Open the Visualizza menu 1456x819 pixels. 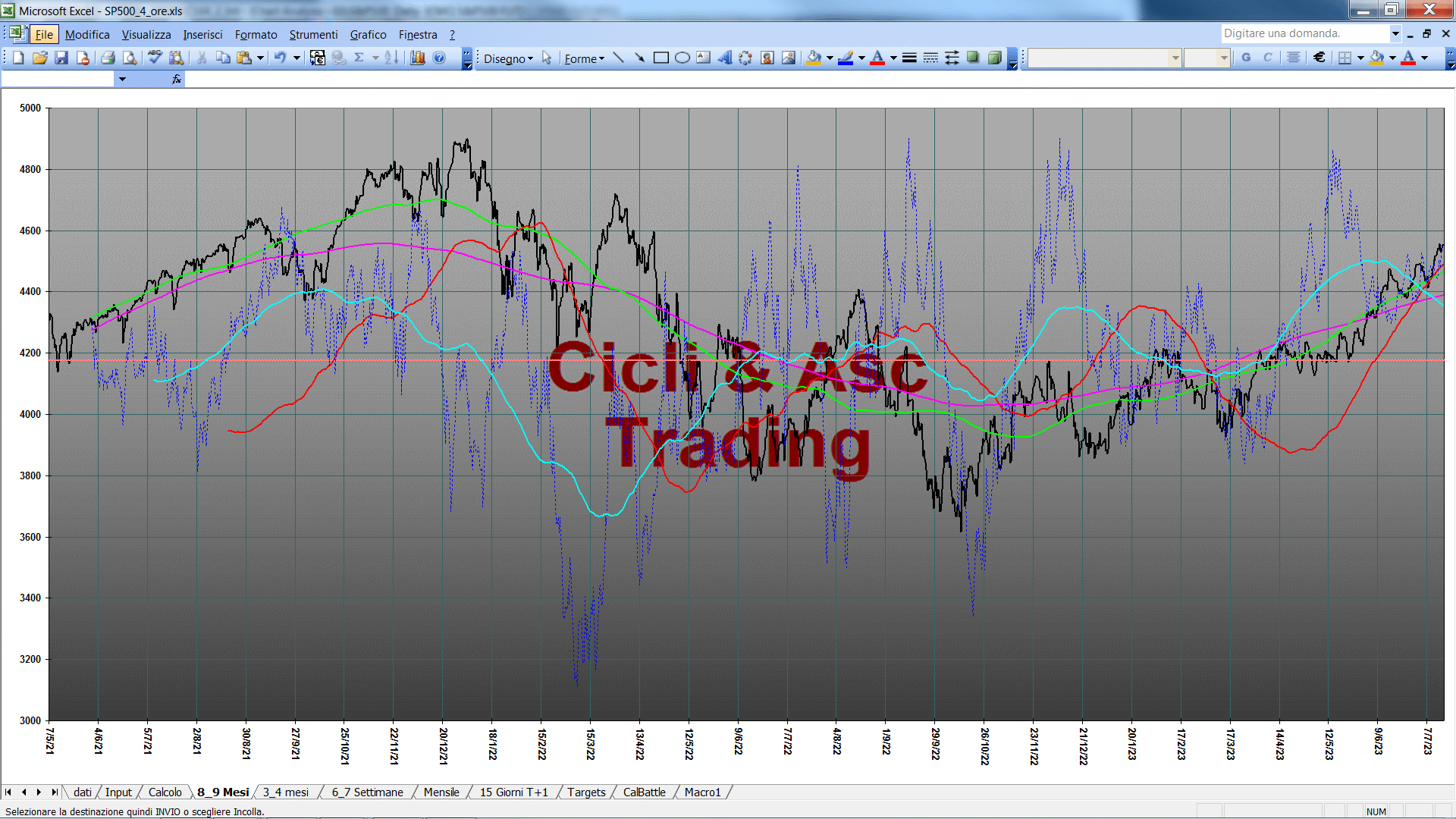click(x=146, y=34)
